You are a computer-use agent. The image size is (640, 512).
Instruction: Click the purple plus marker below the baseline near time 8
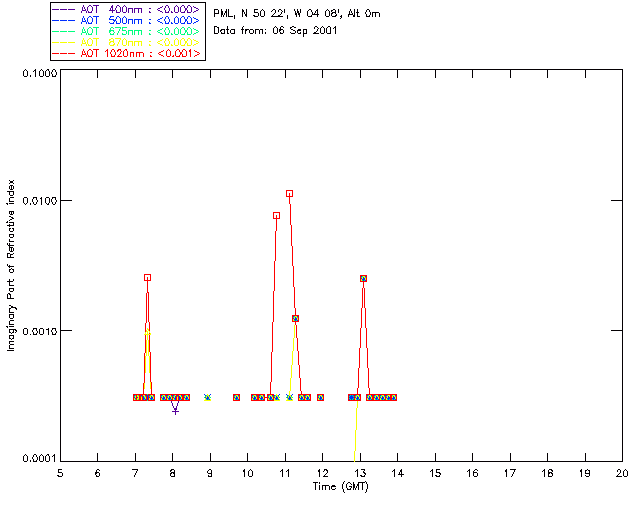pos(175,411)
